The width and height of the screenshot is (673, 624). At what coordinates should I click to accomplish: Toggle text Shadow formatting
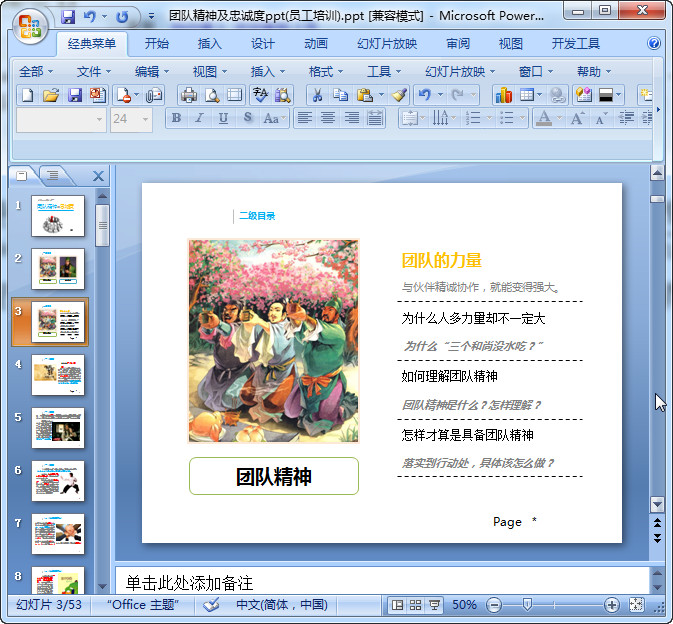(x=247, y=118)
